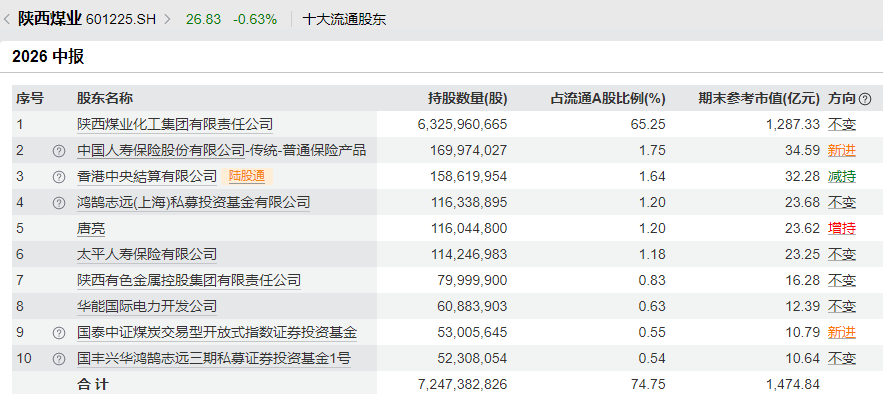Screen dimensions: 883x394
Task: Click 不变 in 华能国际电力 row
Action: (x=842, y=306)
